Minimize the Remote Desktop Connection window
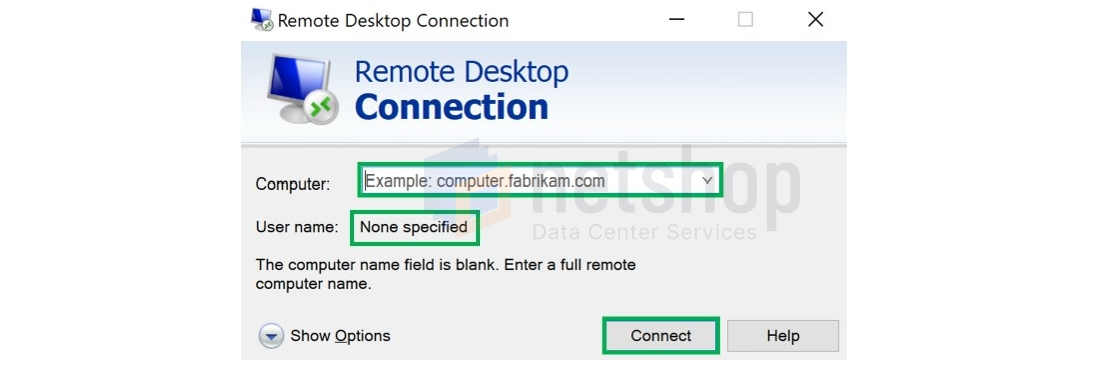Image resolution: width=1105 pixels, height=376 pixels. [x=675, y=20]
